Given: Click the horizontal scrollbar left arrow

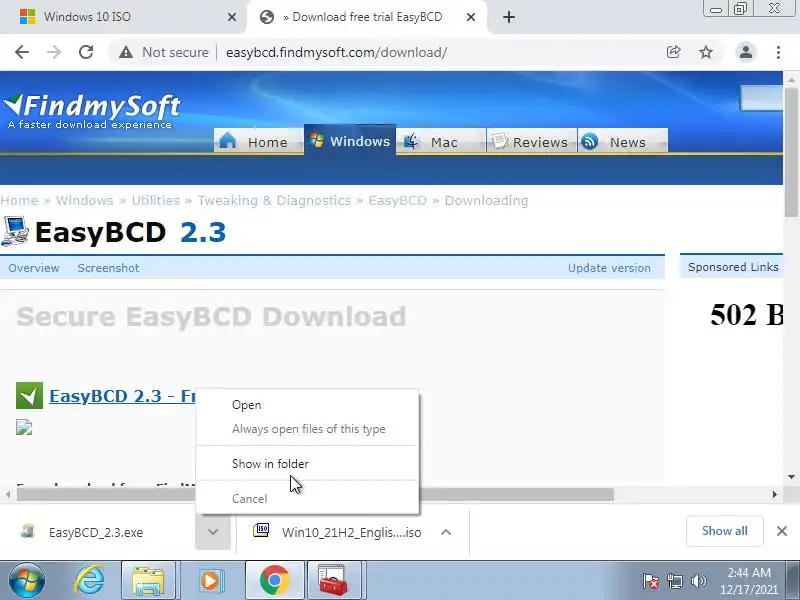Looking at the screenshot, I should [x=8, y=494].
